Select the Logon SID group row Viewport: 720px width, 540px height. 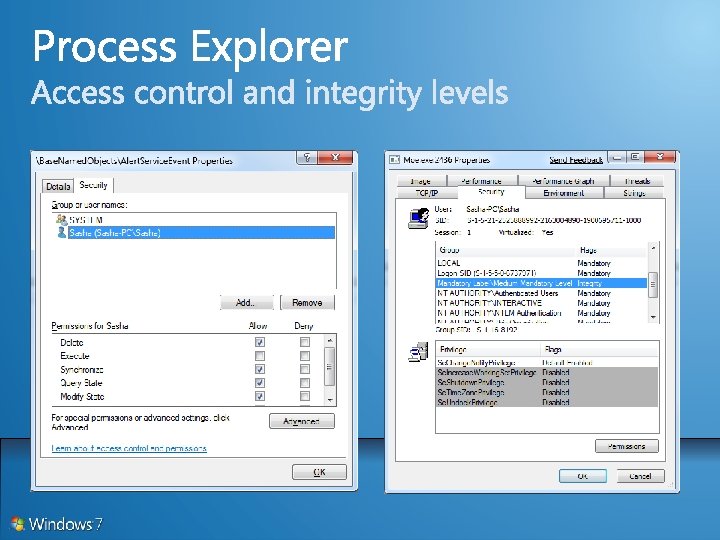541,273
